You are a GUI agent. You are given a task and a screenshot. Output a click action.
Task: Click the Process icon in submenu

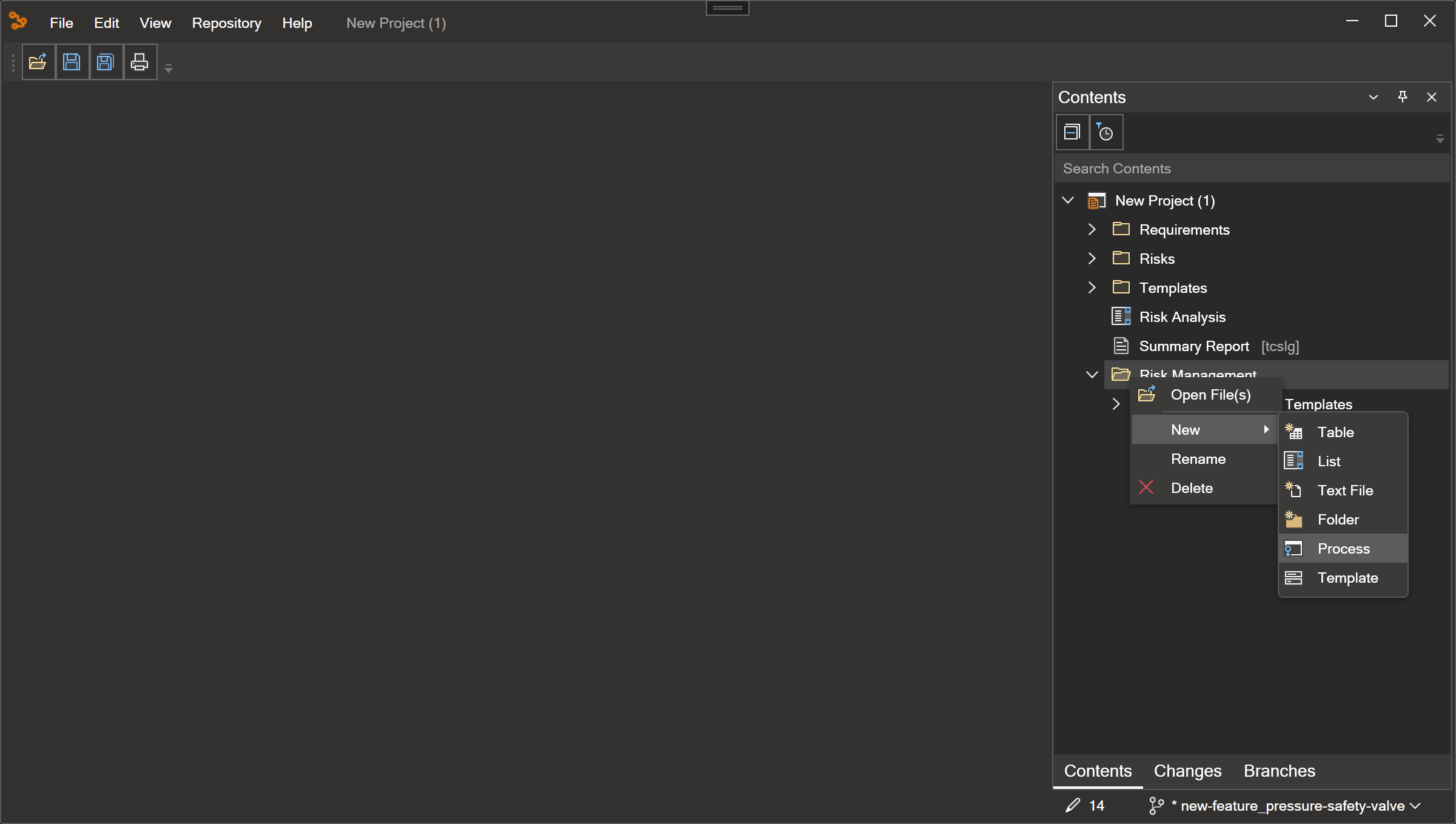[1293, 549]
